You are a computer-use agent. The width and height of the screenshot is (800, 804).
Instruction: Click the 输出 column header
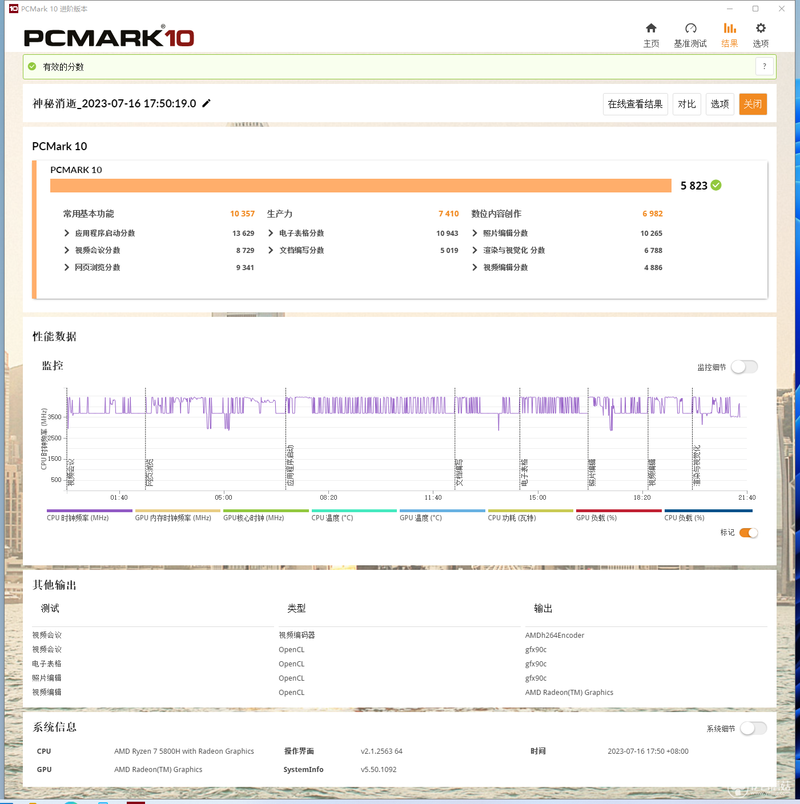pos(543,608)
